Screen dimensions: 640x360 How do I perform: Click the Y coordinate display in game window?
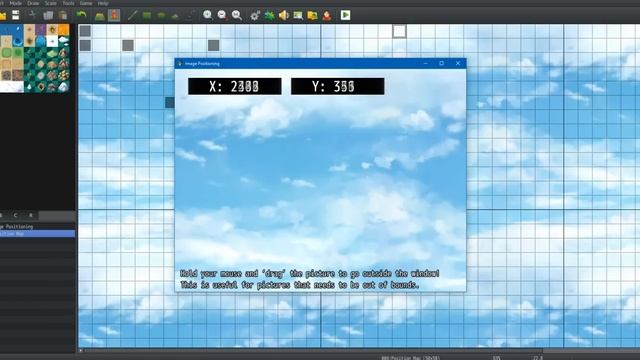coord(338,86)
